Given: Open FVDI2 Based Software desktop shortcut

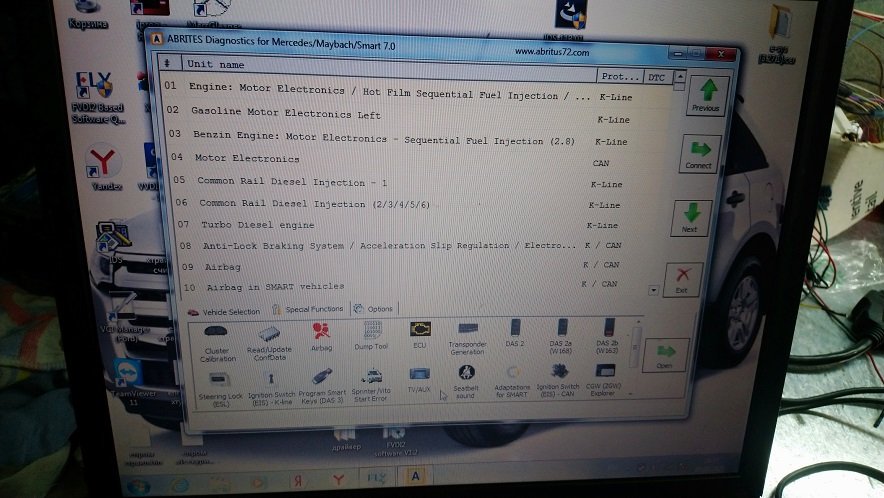Looking at the screenshot, I should 98,98.
